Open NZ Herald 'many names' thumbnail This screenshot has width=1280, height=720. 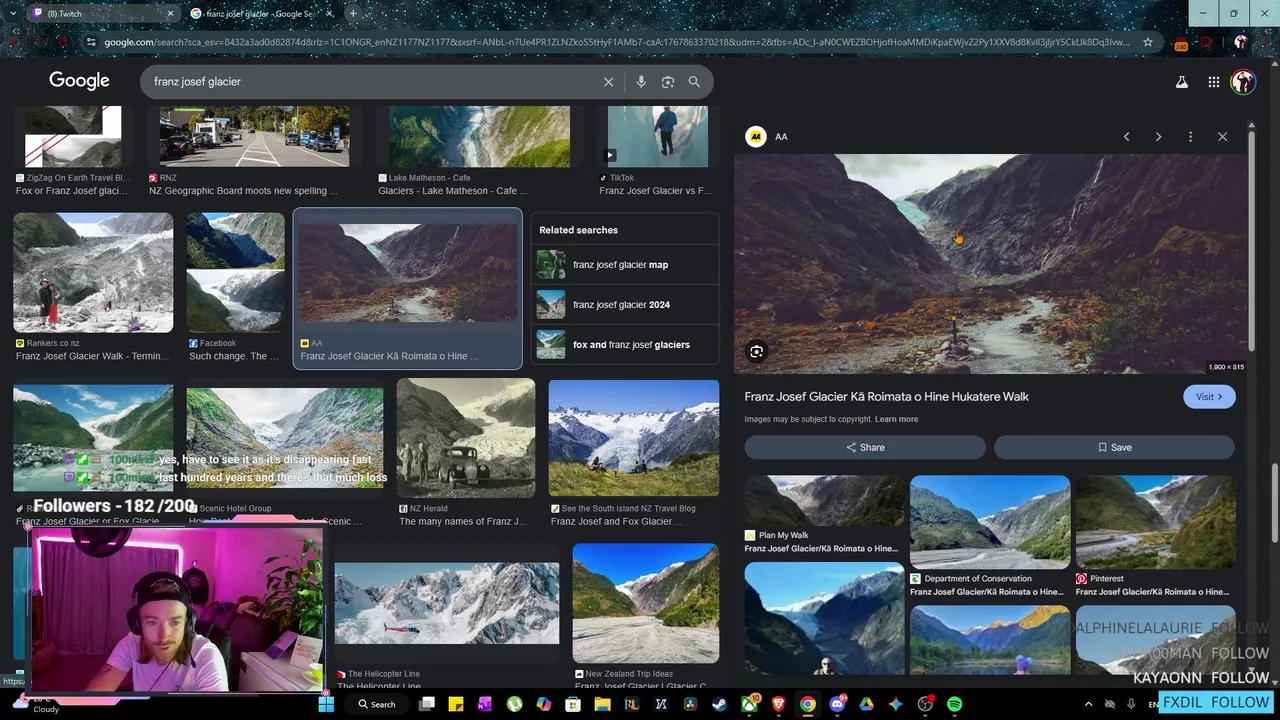click(465, 438)
